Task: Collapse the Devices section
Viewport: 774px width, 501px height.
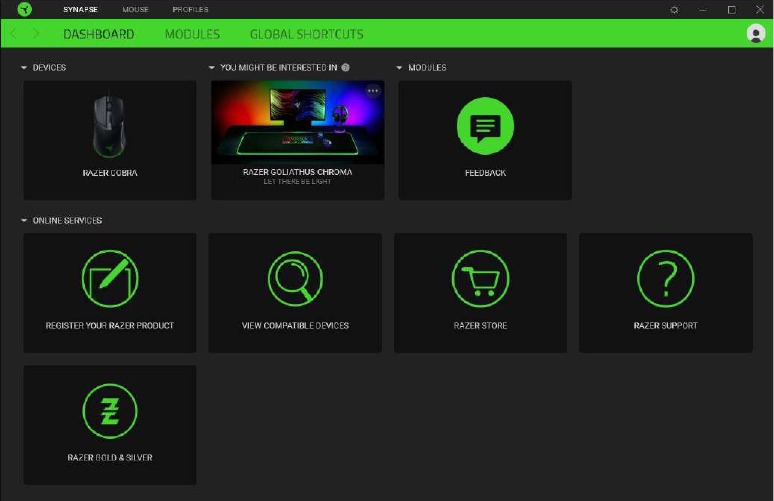Action: 24,68
